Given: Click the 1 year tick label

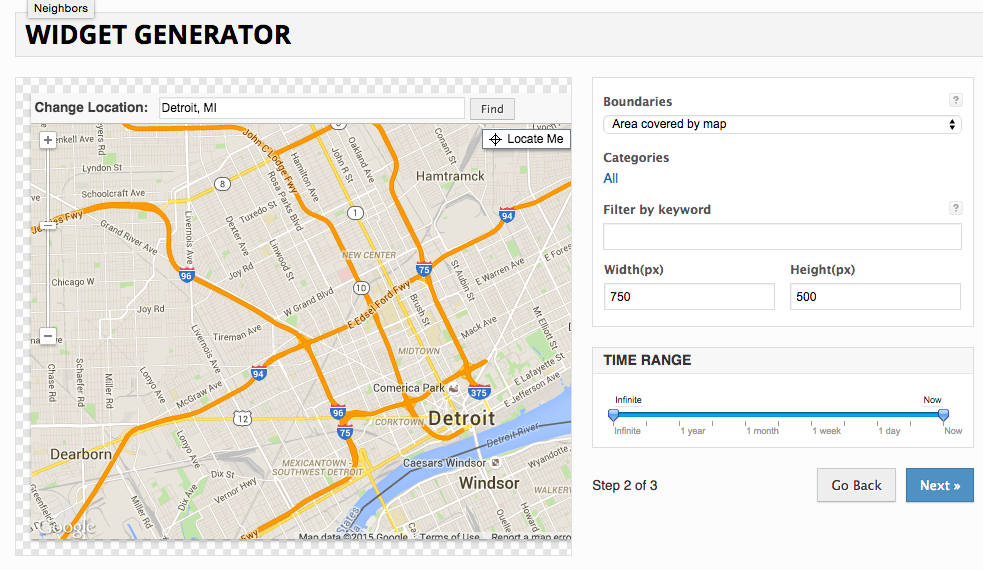Looking at the screenshot, I should 693,431.
